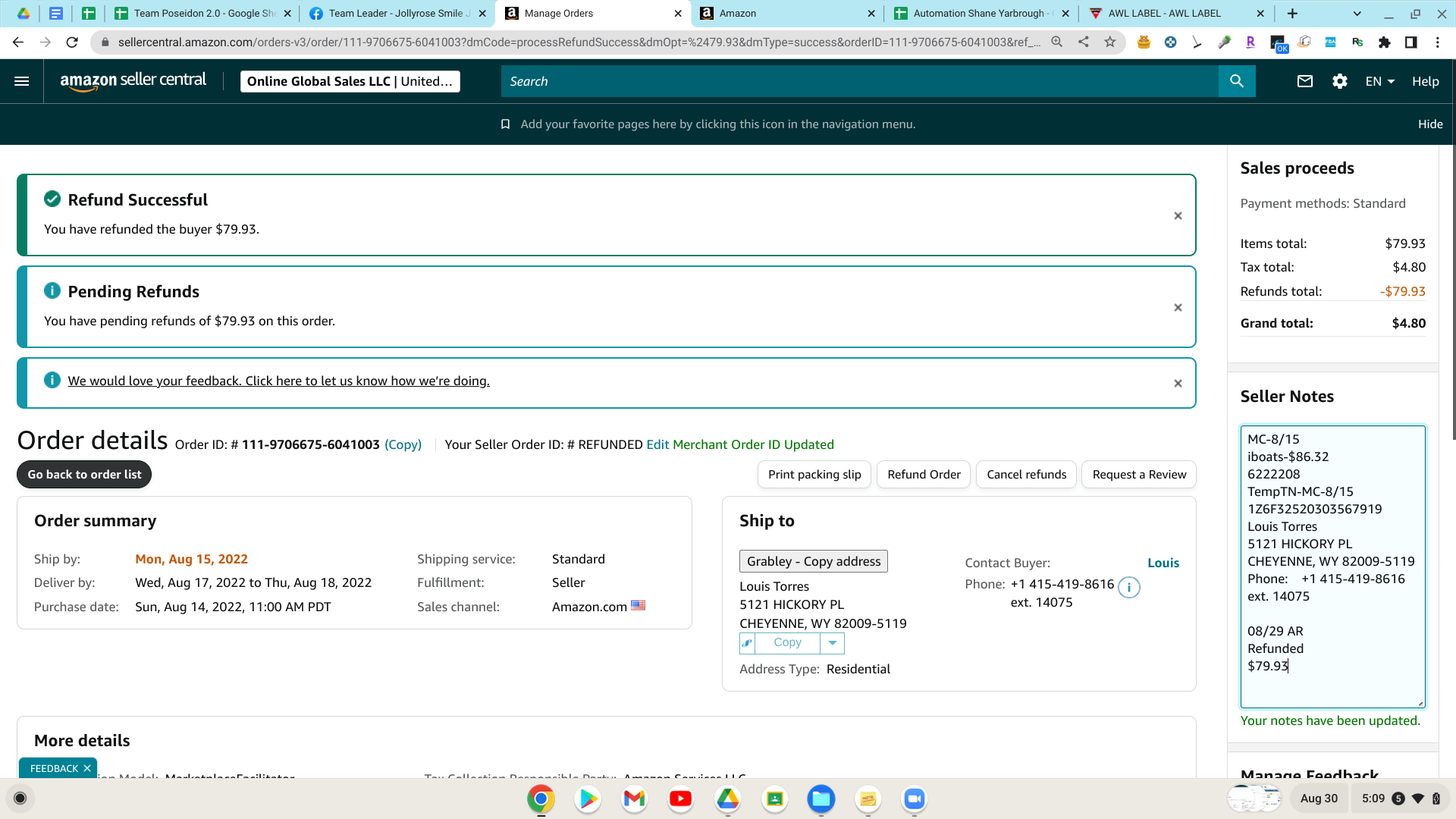This screenshot has width=1456, height=819.
Task: Open the tab search chevron
Action: pos(1357,14)
